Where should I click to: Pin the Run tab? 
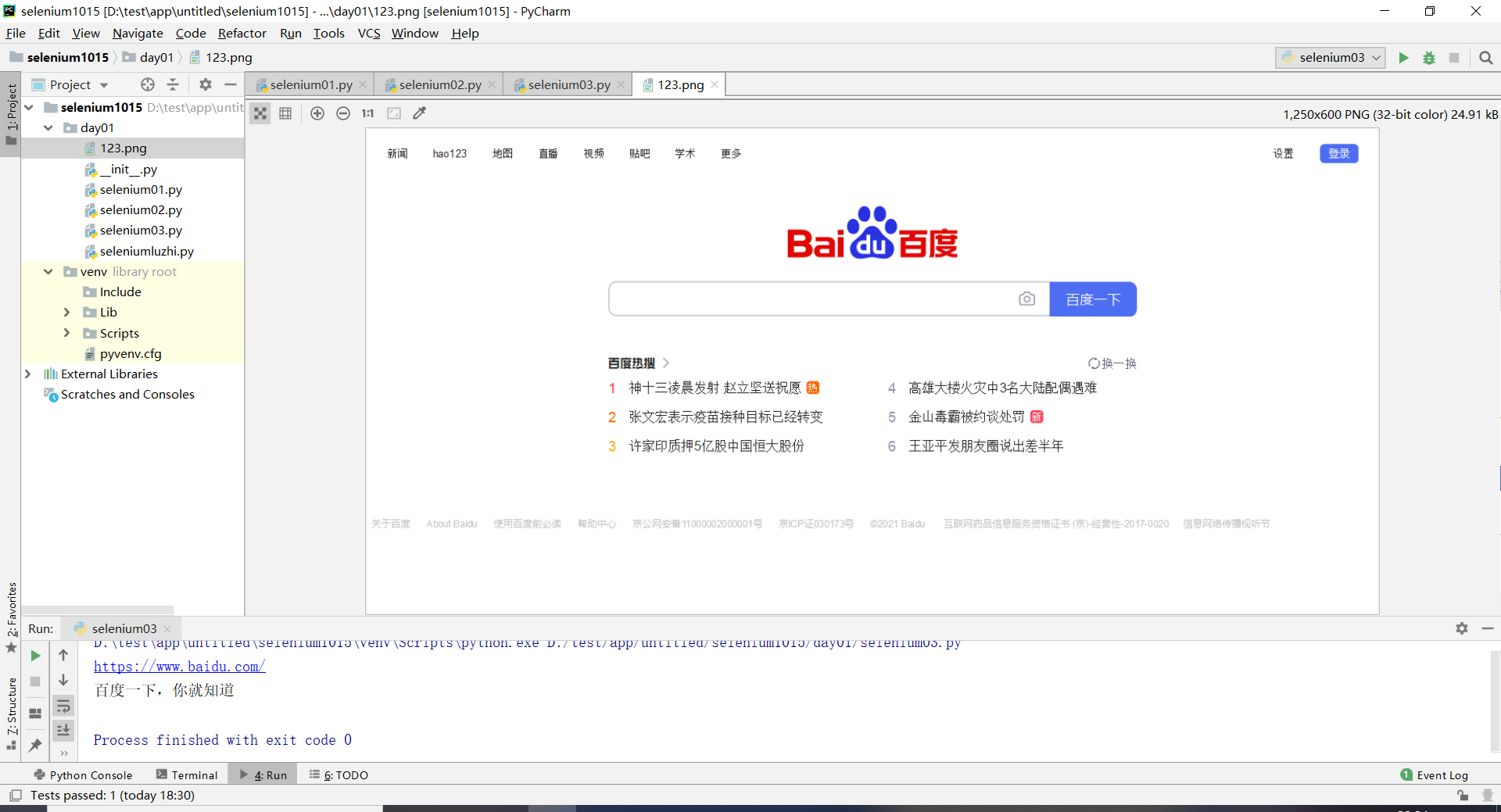(35, 746)
